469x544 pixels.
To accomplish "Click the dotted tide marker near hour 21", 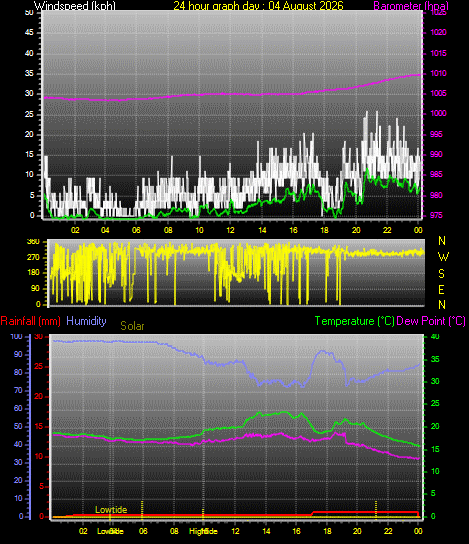I will click(376, 510).
